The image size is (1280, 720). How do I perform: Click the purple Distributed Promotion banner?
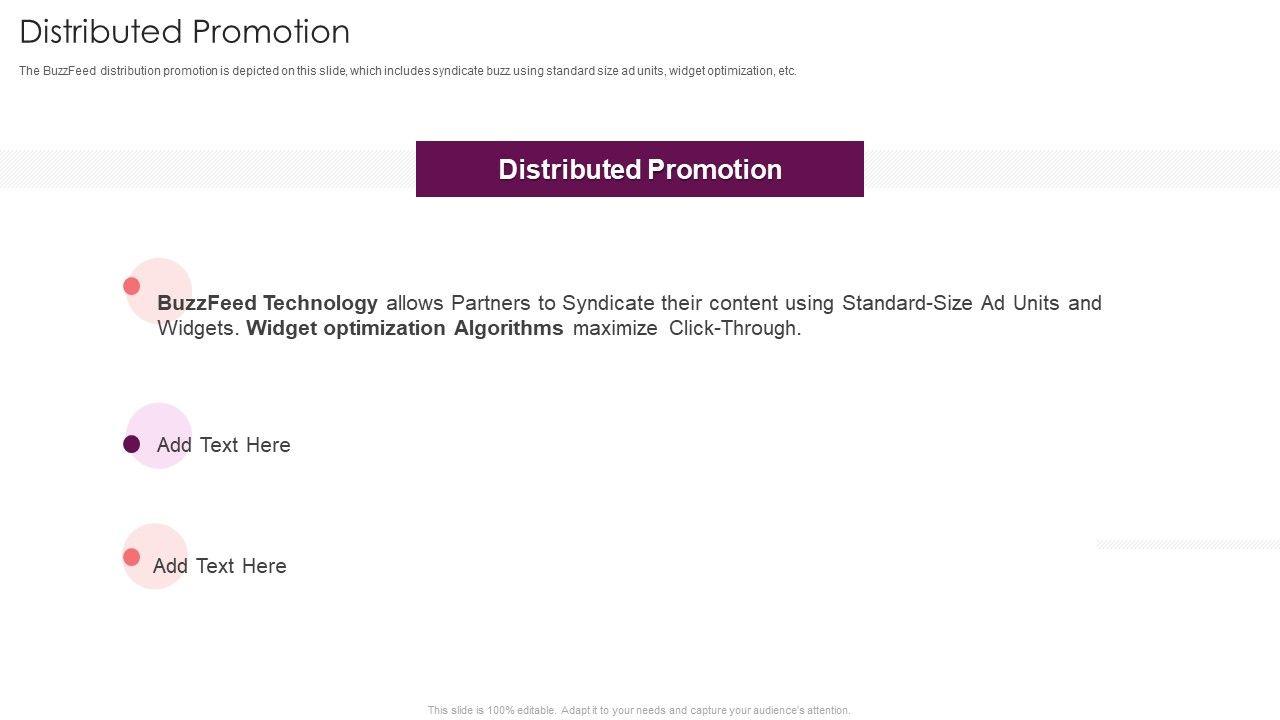point(640,169)
